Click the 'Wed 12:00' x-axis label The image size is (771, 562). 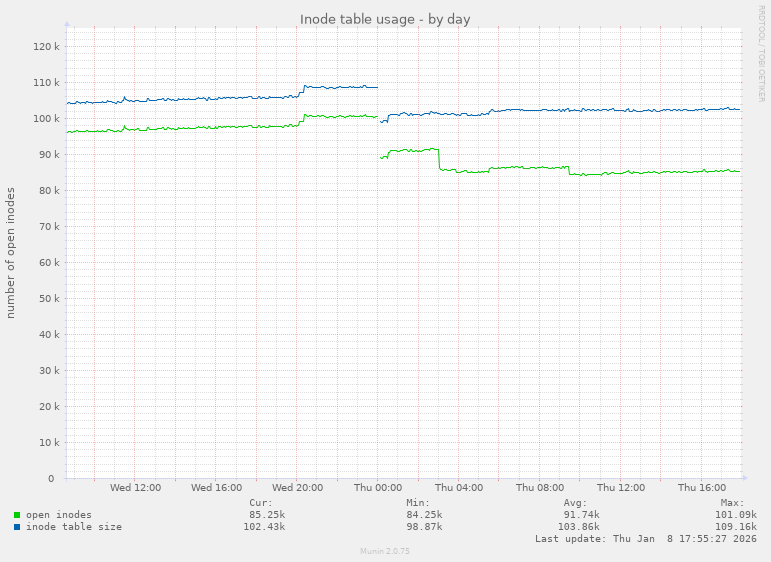pyautogui.click(x=135, y=488)
